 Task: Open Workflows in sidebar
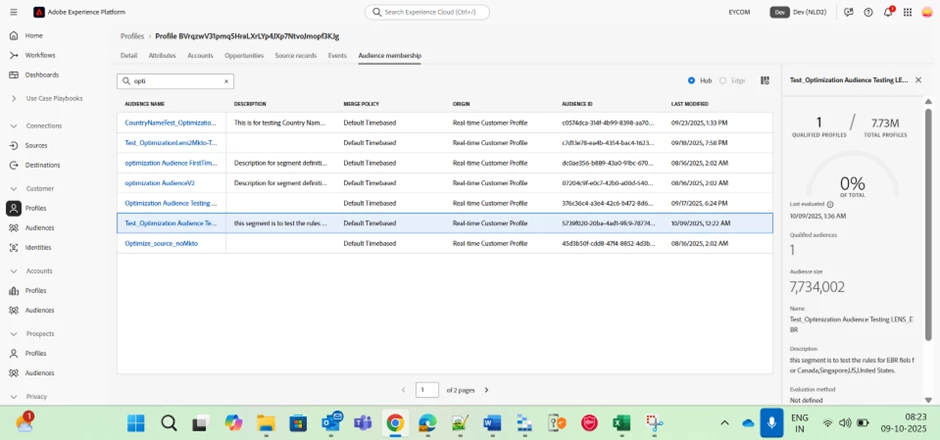click(x=40, y=55)
